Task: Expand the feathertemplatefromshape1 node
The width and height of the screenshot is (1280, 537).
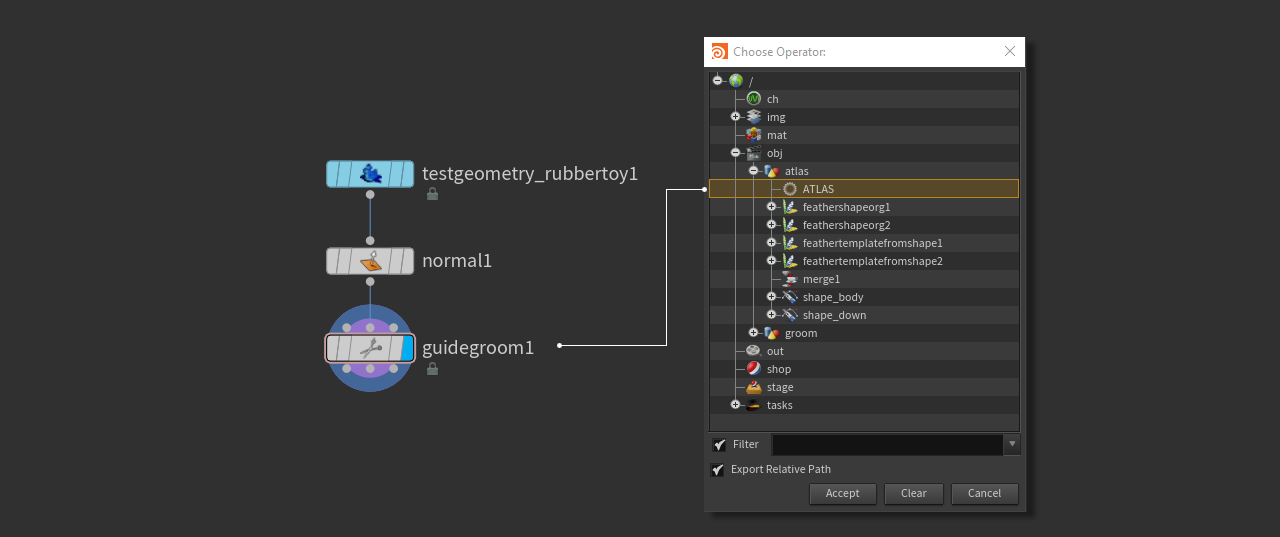Action: click(772, 243)
